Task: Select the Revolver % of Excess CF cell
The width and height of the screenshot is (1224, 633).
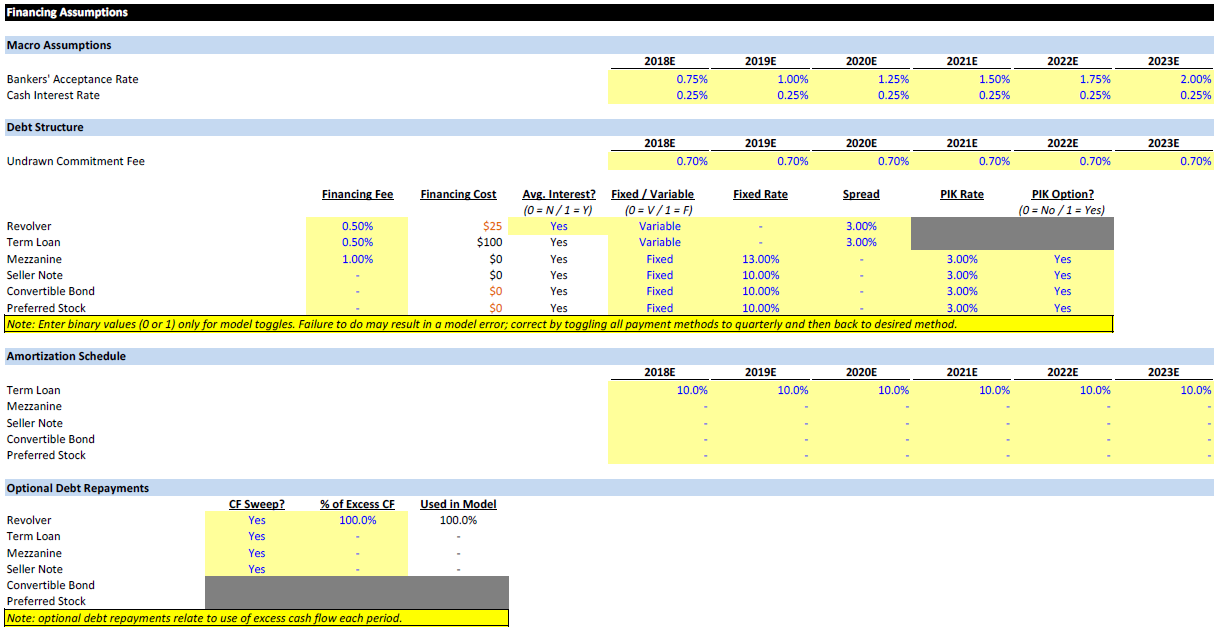Action: (x=357, y=520)
